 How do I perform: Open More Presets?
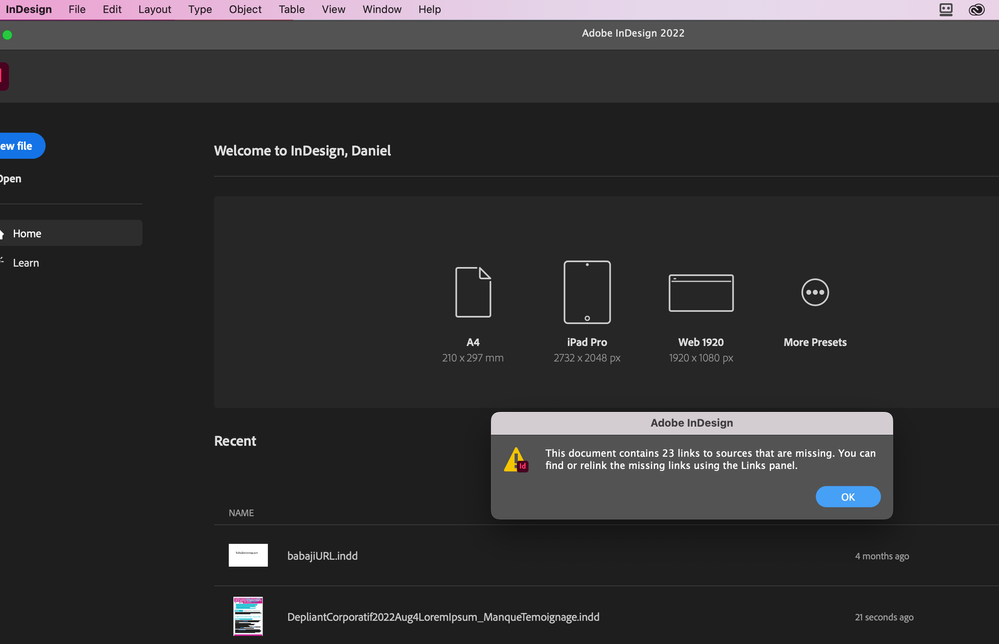tap(814, 292)
